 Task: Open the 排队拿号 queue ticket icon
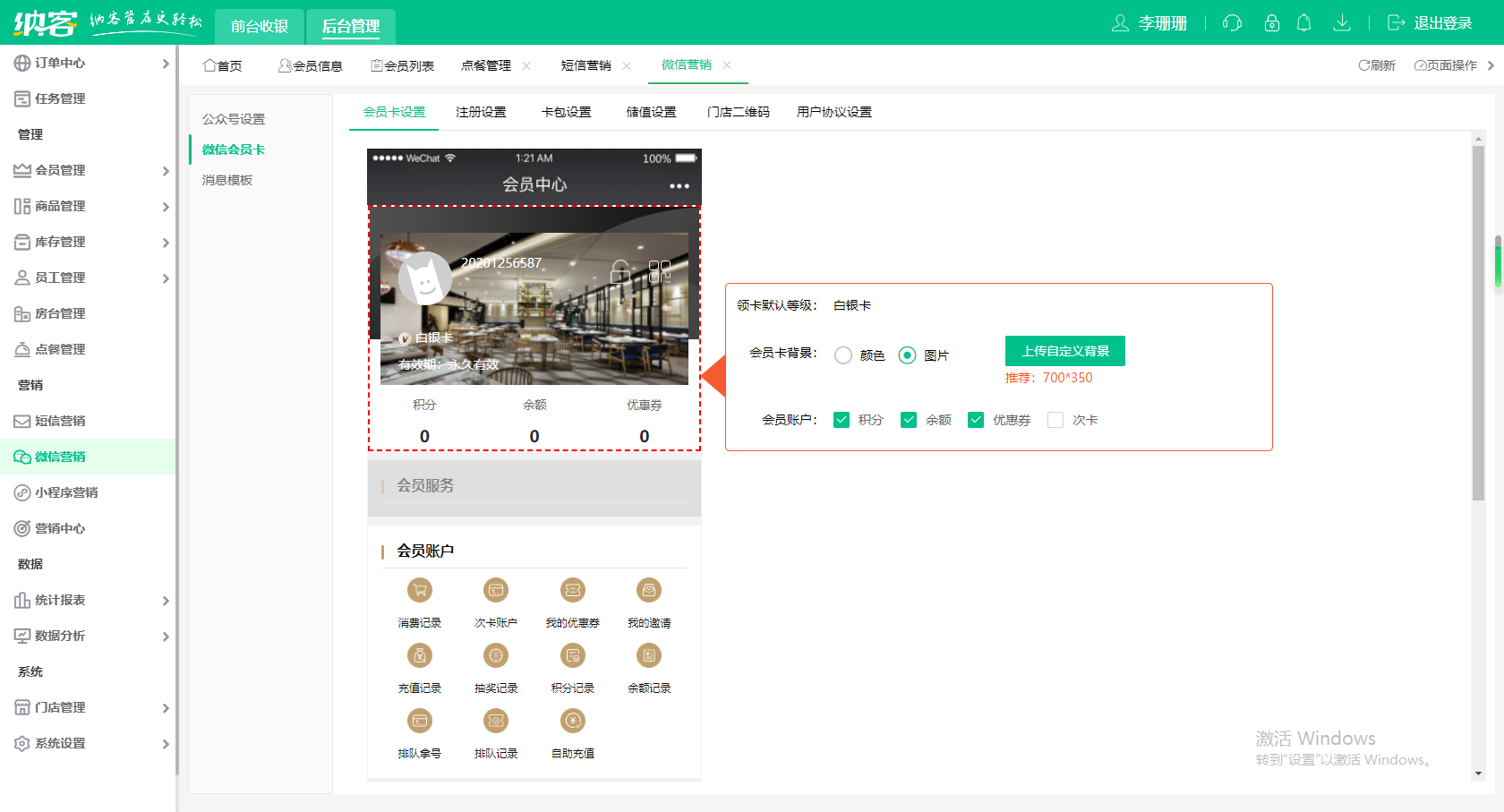pyautogui.click(x=419, y=721)
